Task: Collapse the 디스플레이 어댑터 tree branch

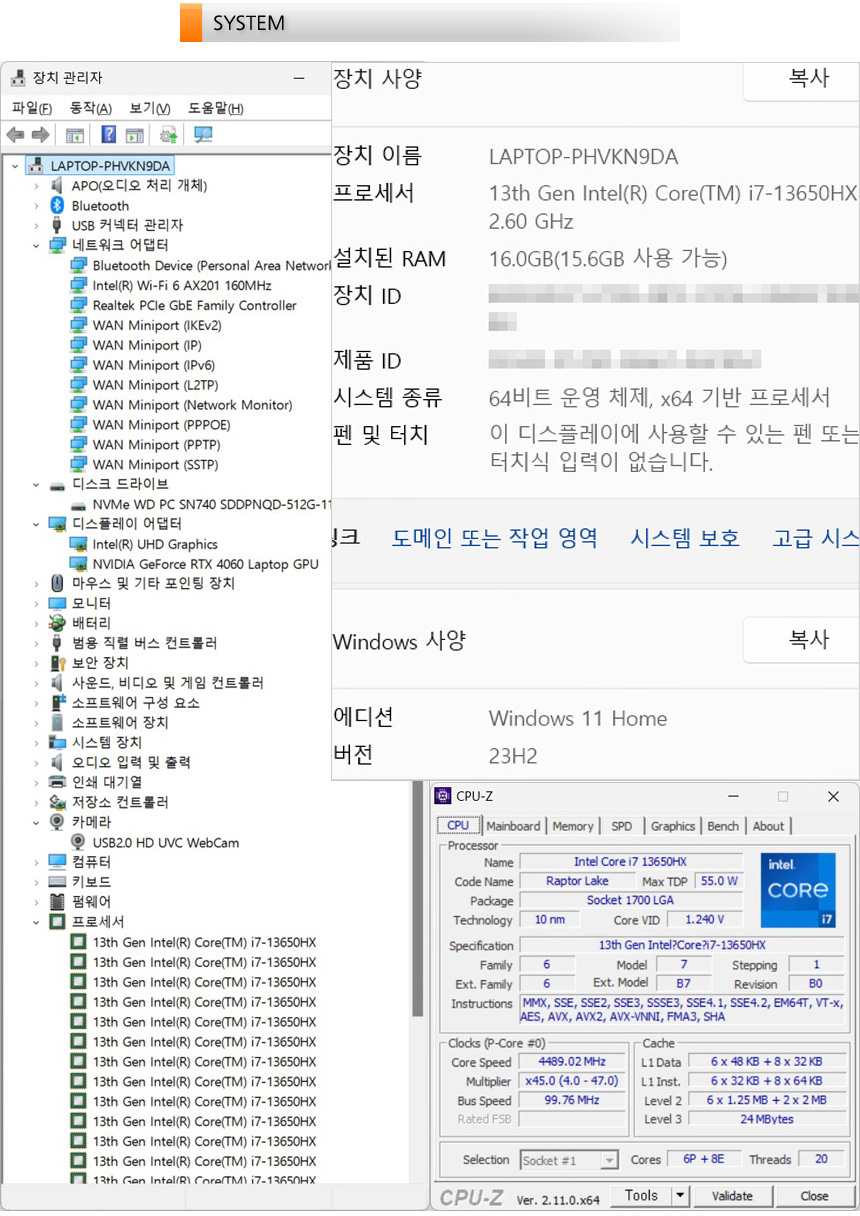Action: (x=37, y=524)
